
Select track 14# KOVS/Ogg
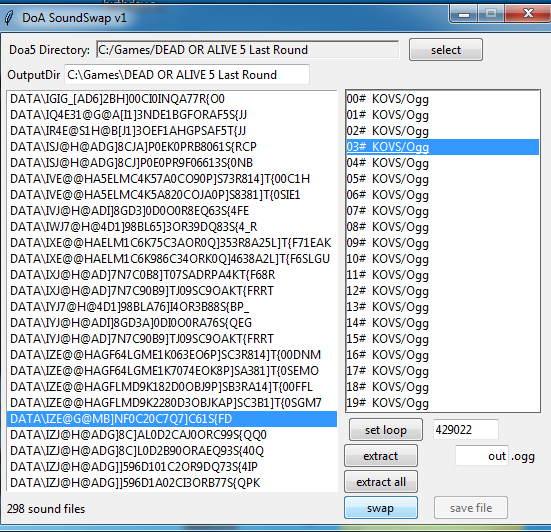click(443, 323)
